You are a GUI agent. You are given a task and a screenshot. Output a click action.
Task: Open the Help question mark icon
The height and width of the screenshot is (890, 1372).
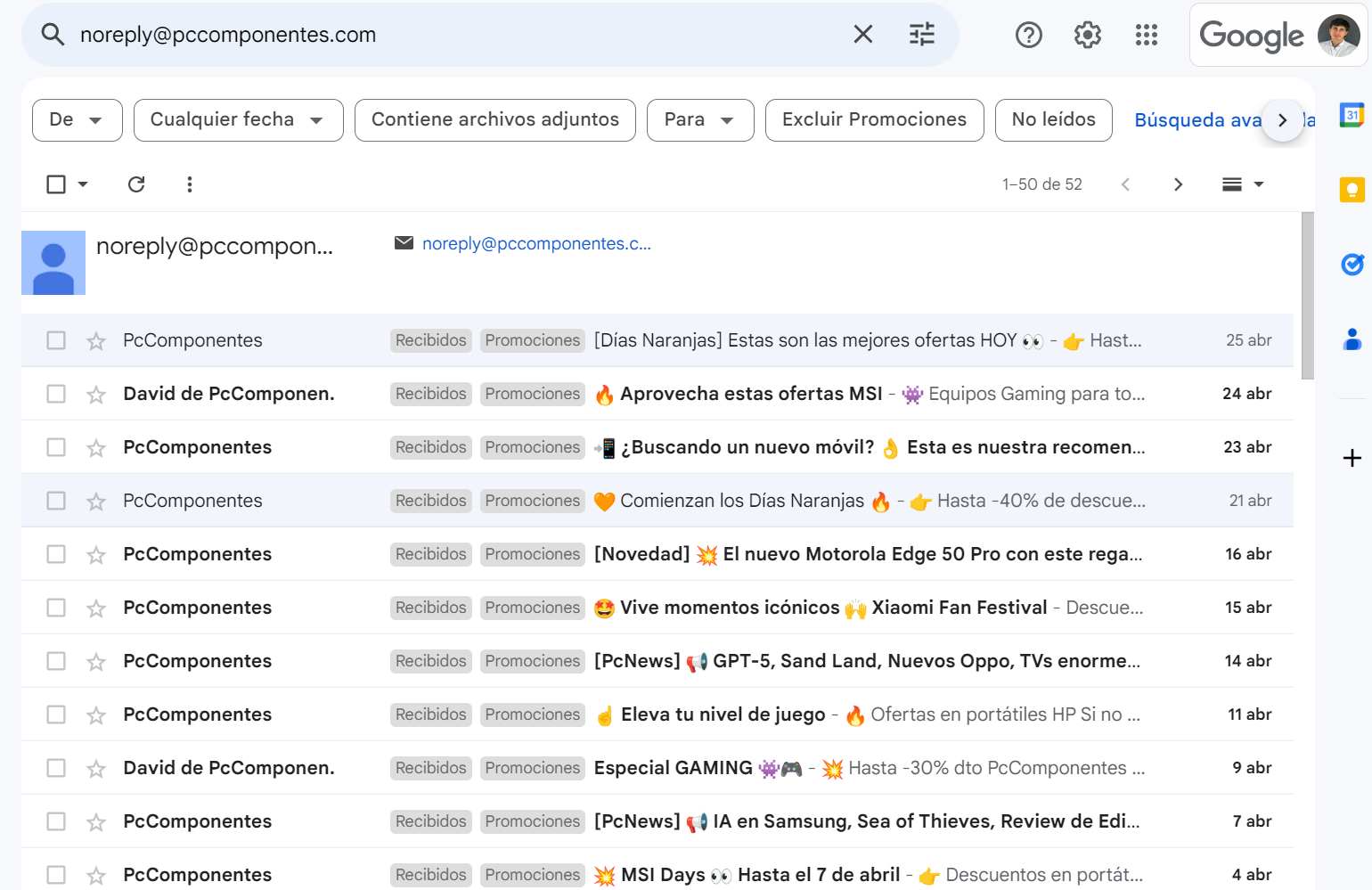tap(1028, 35)
